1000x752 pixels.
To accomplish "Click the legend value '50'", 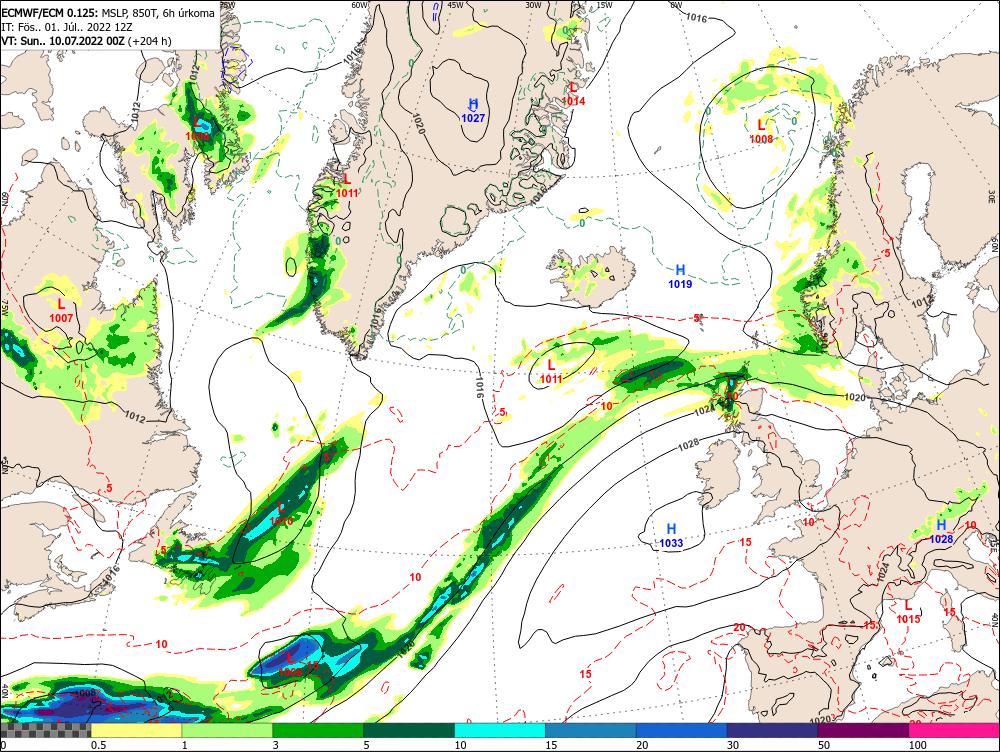I will click(x=825, y=745).
